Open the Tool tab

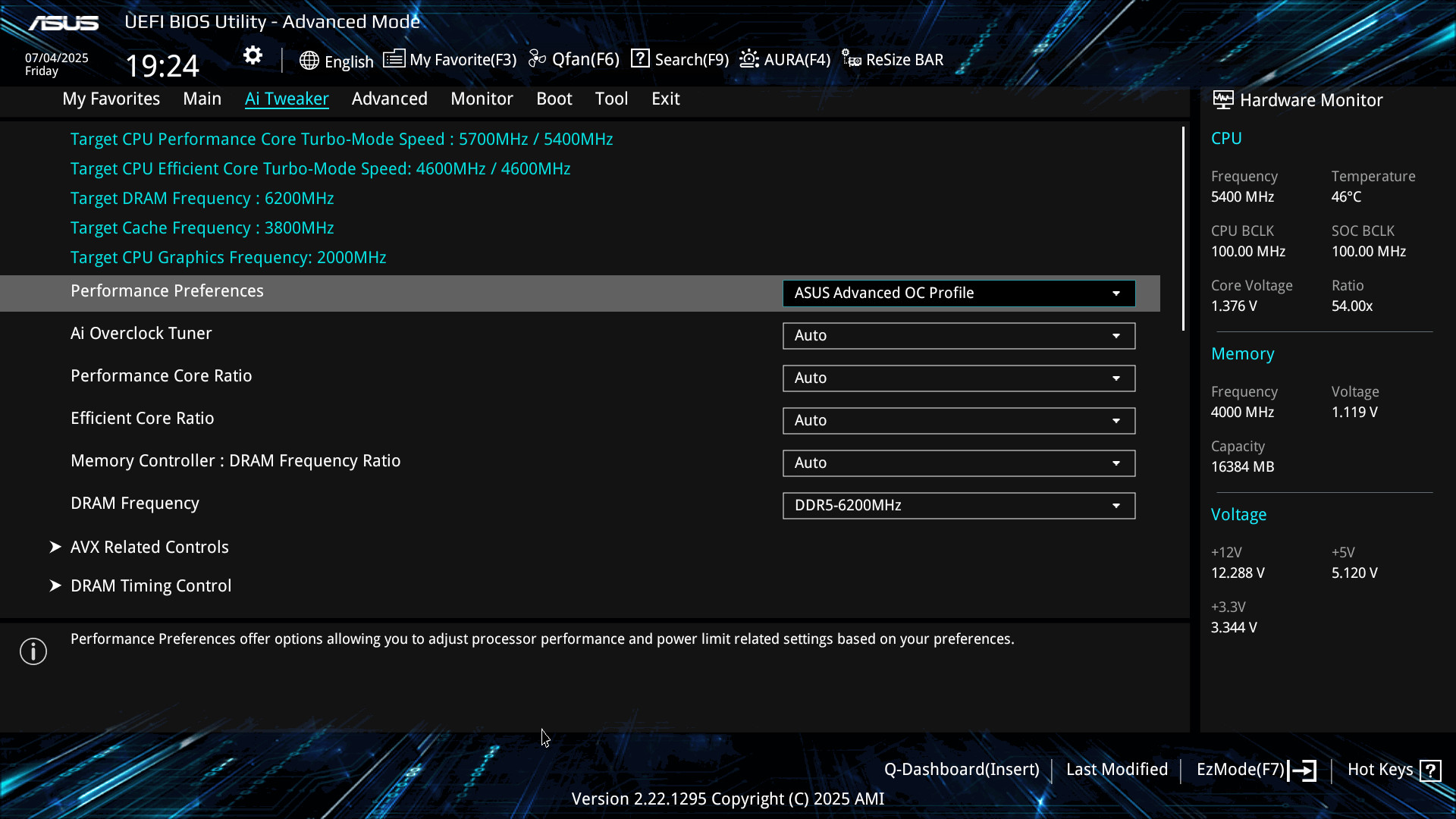(611, 99)
